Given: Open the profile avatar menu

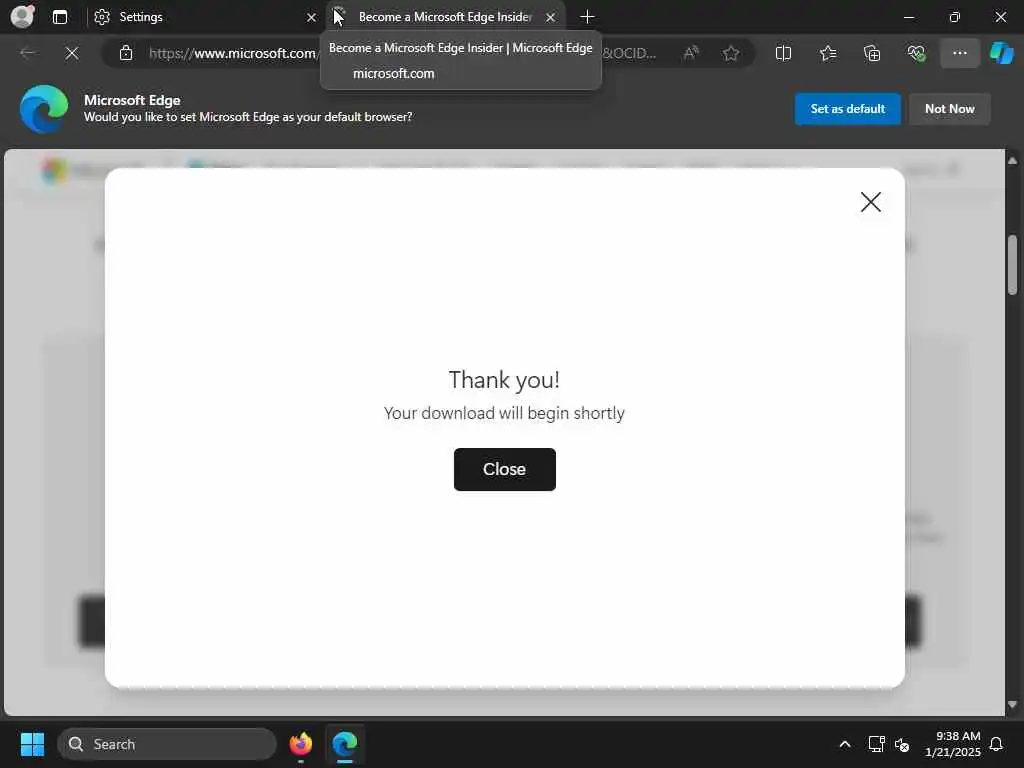Looking at the screenshot, I should pos(23,16).
